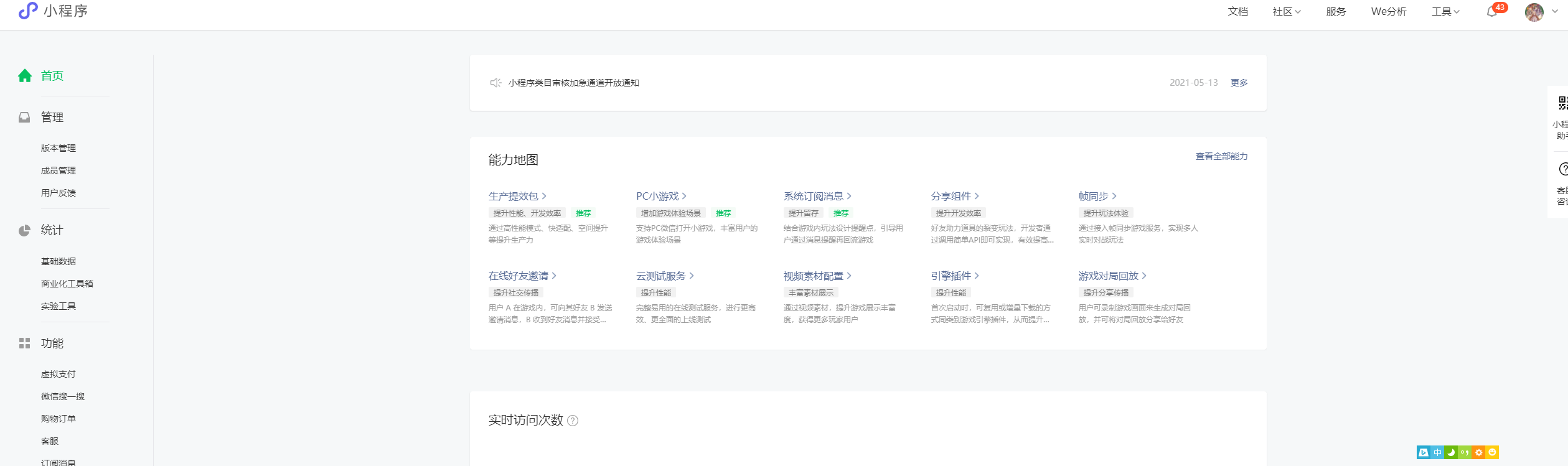This screenshot has width=1568, height=466.
Task: Click the Bing input method logo icon
Action: (x=1423, y=452)
